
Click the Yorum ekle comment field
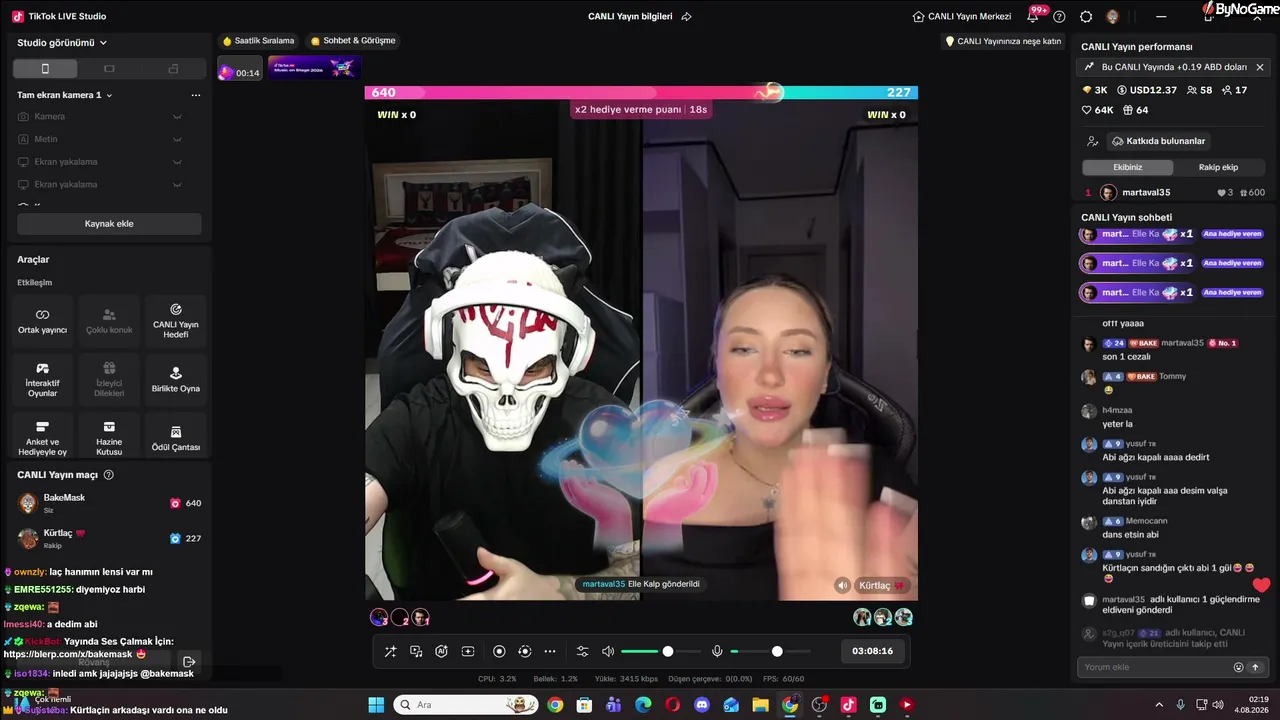1155,667
